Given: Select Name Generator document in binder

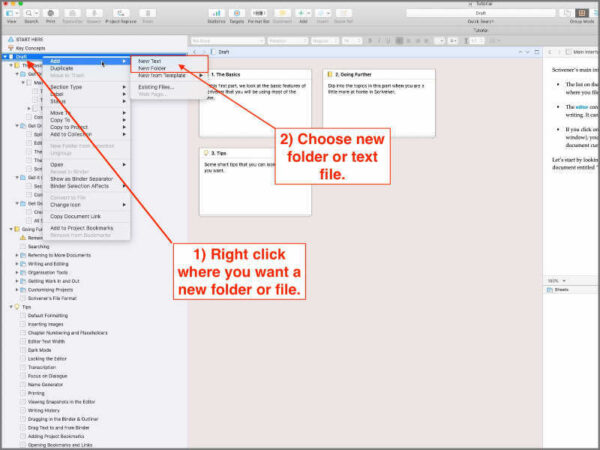Looking at the screenshot, I should point(45,385).
